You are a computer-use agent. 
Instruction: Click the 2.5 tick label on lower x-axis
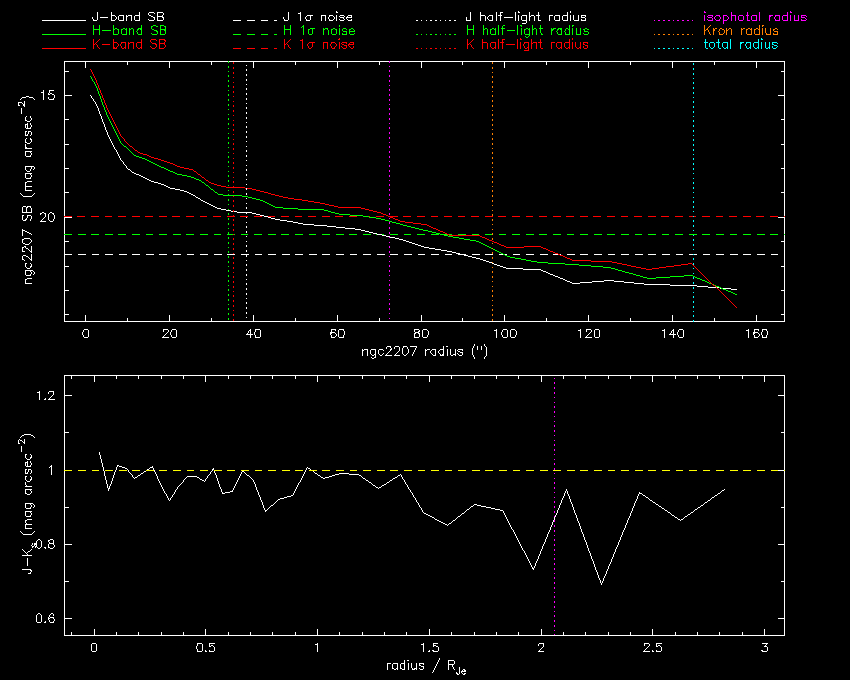click(x=651, y=647)
